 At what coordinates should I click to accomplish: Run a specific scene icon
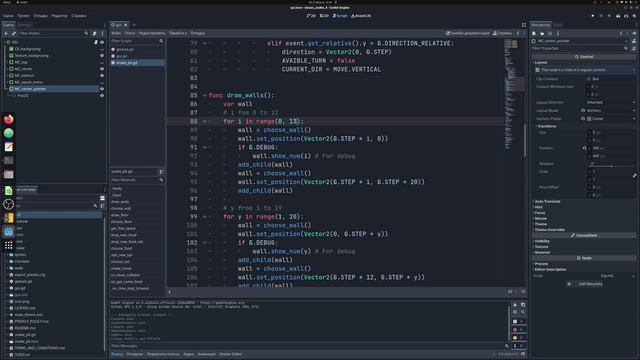(626, 16)
